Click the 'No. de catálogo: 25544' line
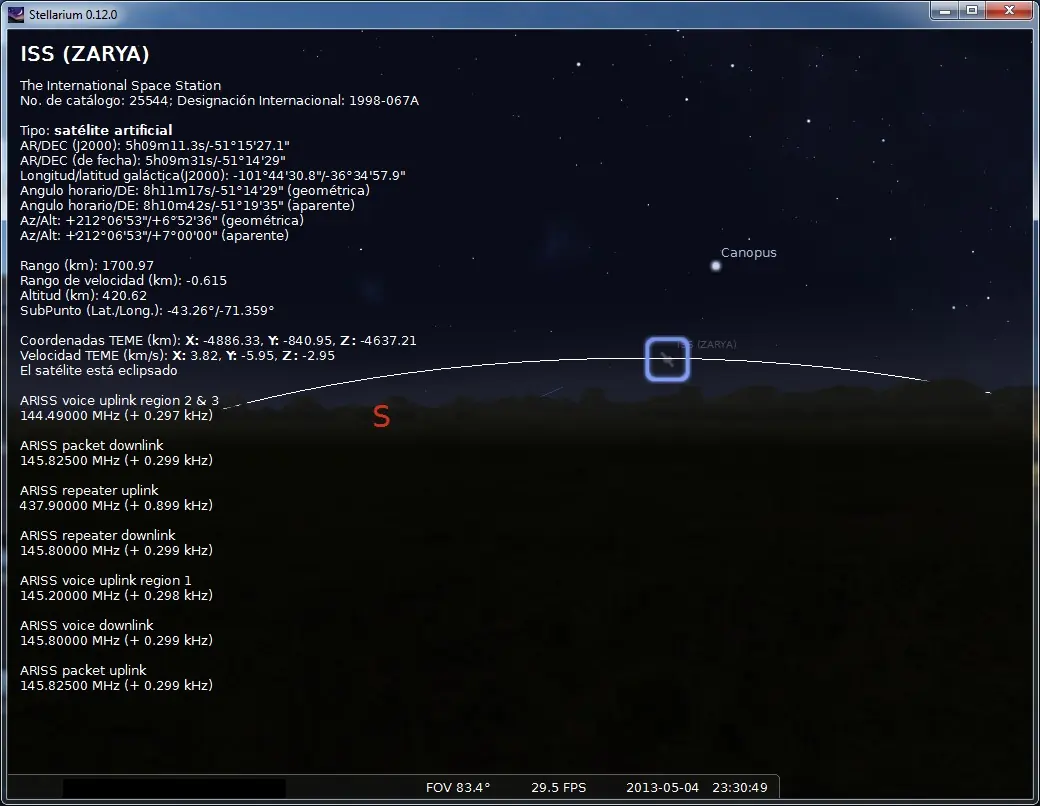 point(220,100)
